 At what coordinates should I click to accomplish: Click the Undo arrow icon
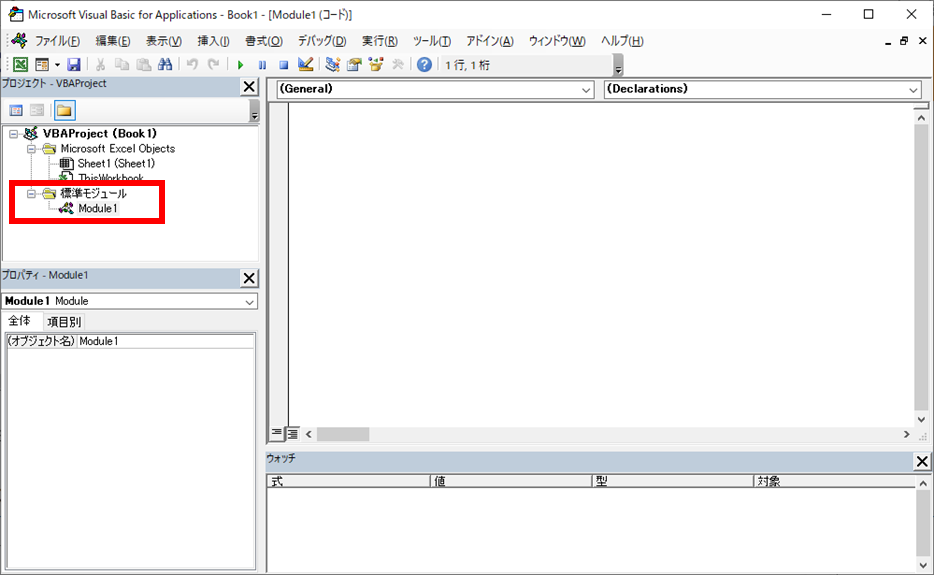192,64
